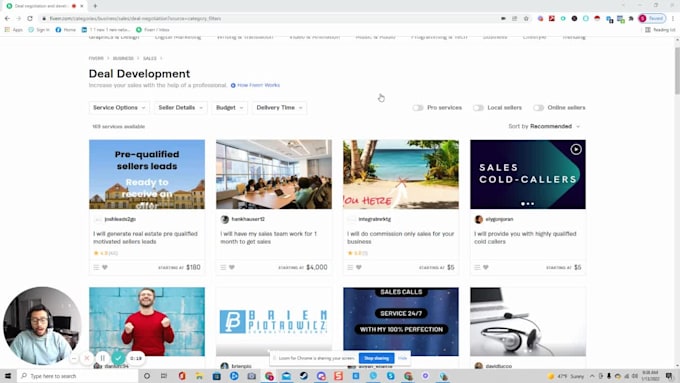Open the Chrome extensions puzzle icon
The width and height of the screenshot is (680, 383).
631,19
